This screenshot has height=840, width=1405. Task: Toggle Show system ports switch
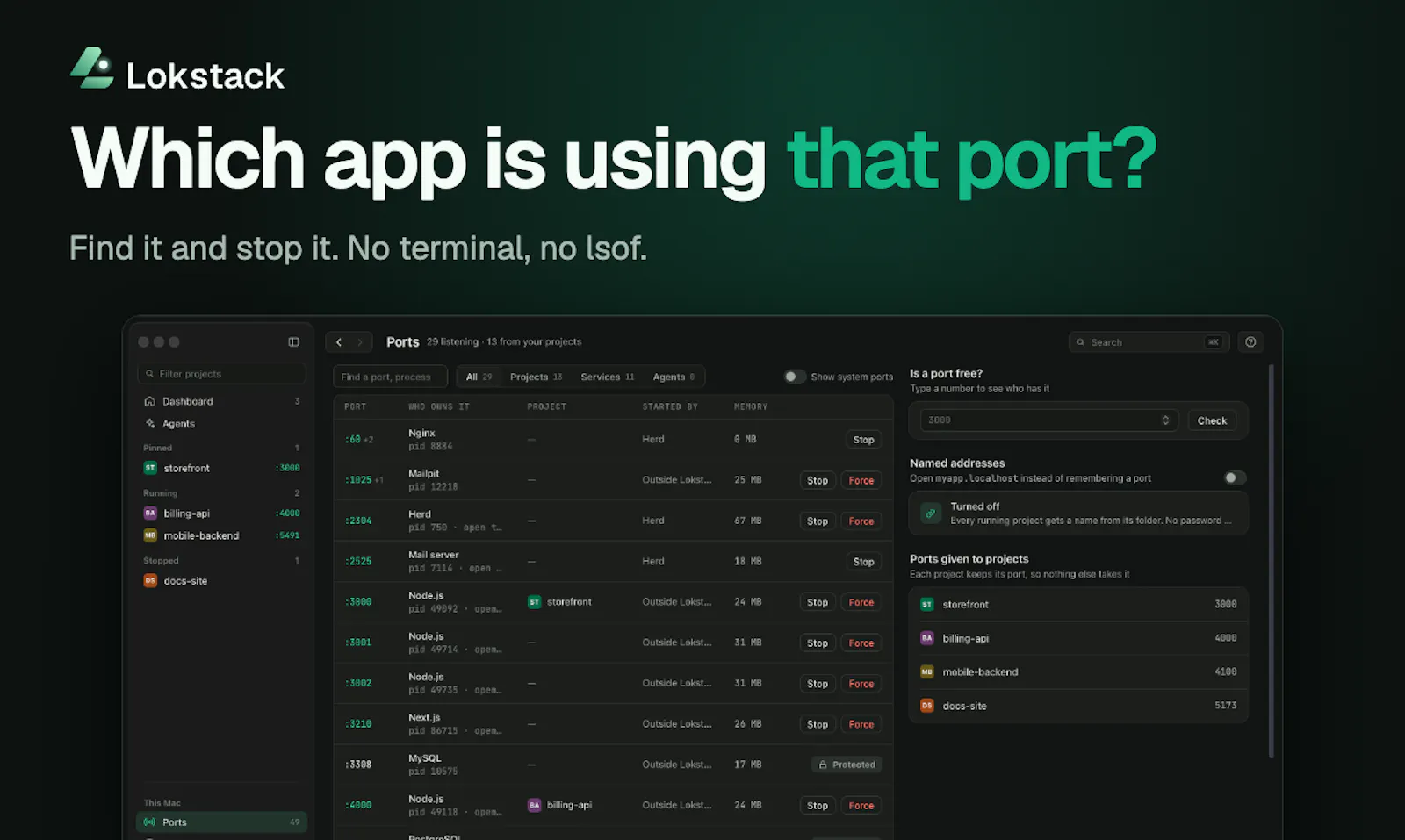click(x=794, y=377)
